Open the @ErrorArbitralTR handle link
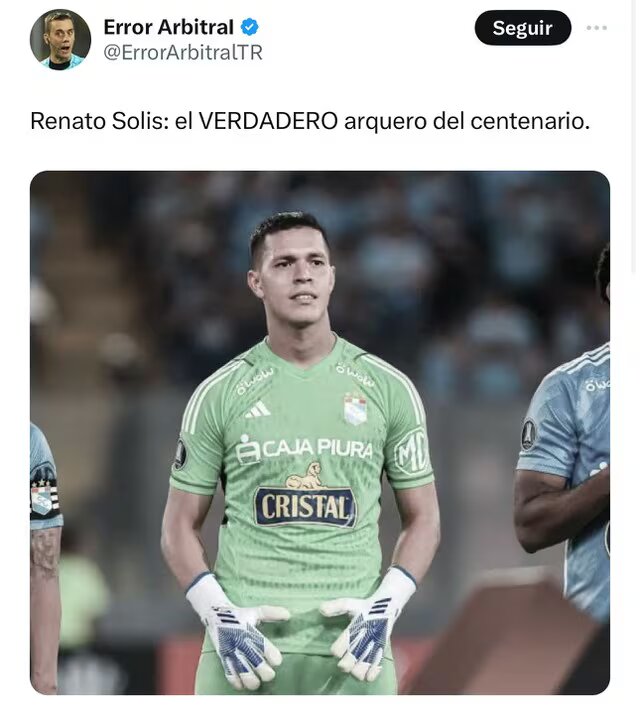 point(183,53)
